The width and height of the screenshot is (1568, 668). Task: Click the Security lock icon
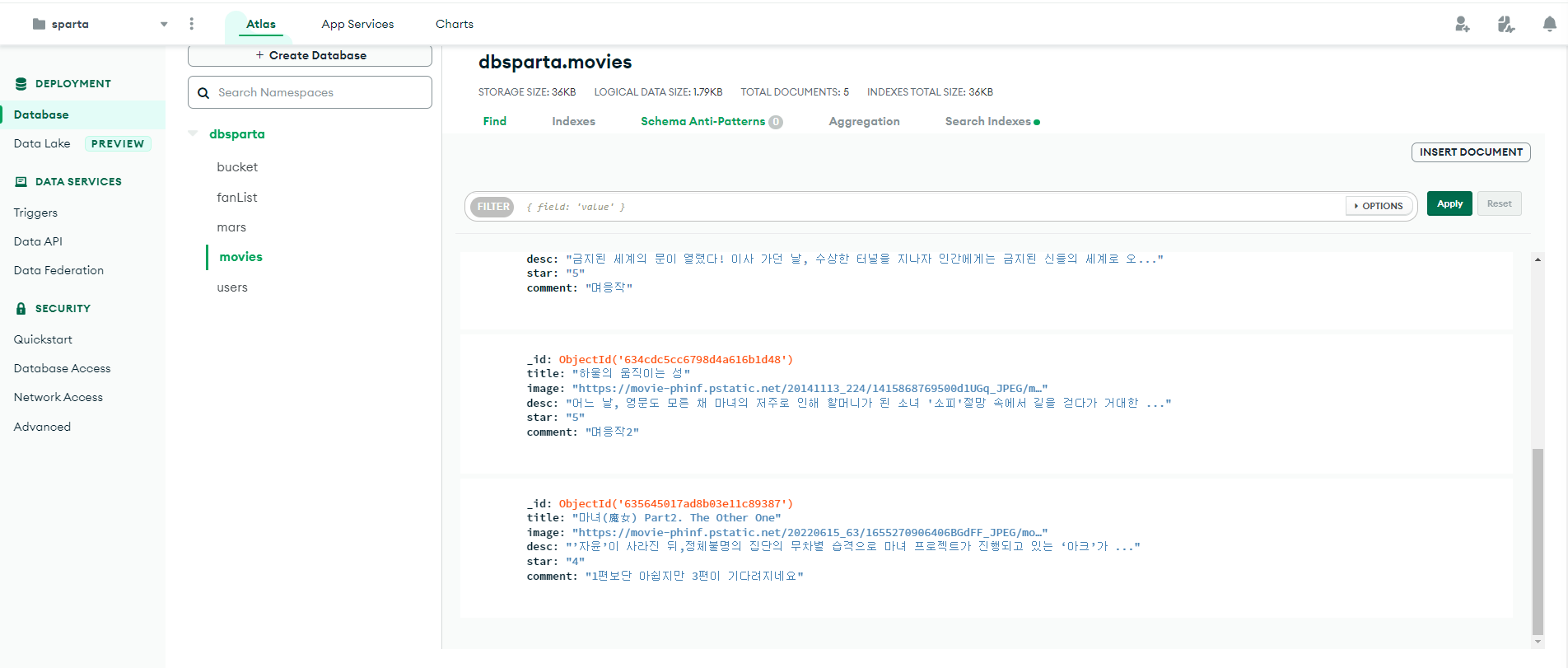(21, 309)
